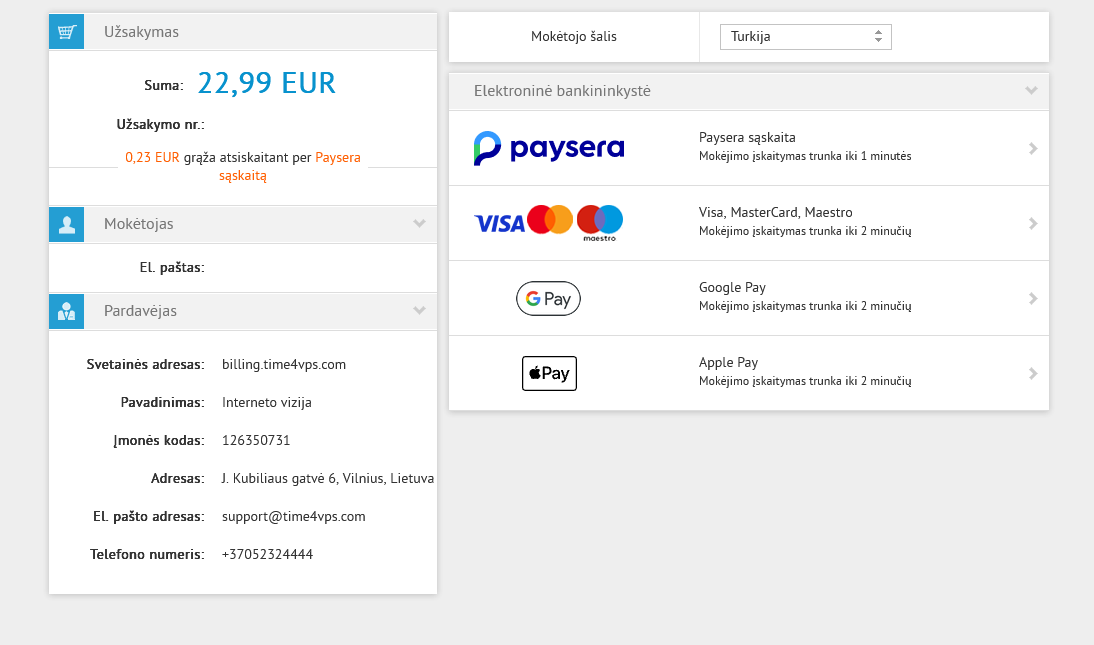The height and width of the screenshot is (645, 1094).
Task: Open the Mokėtojo šalis country dropdown
Action: coord(806,37)
